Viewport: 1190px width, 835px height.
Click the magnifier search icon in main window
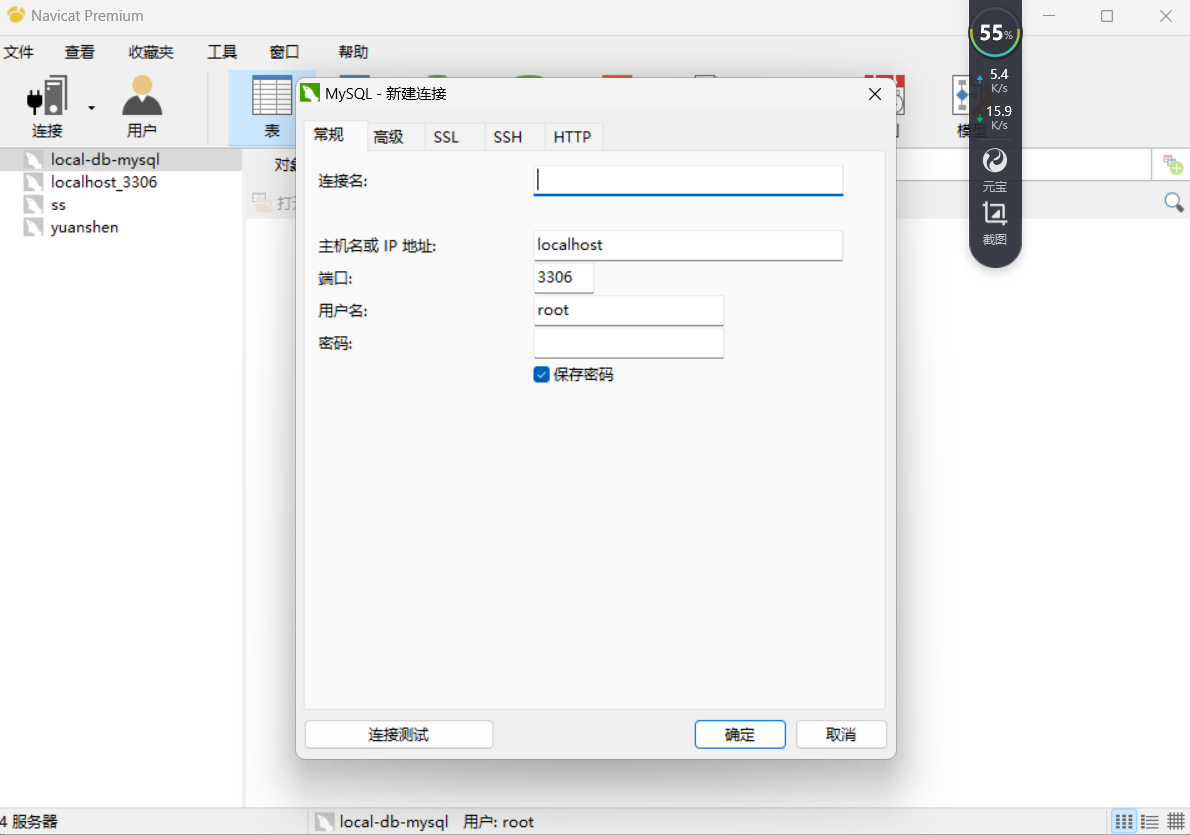pos(1173,202)
